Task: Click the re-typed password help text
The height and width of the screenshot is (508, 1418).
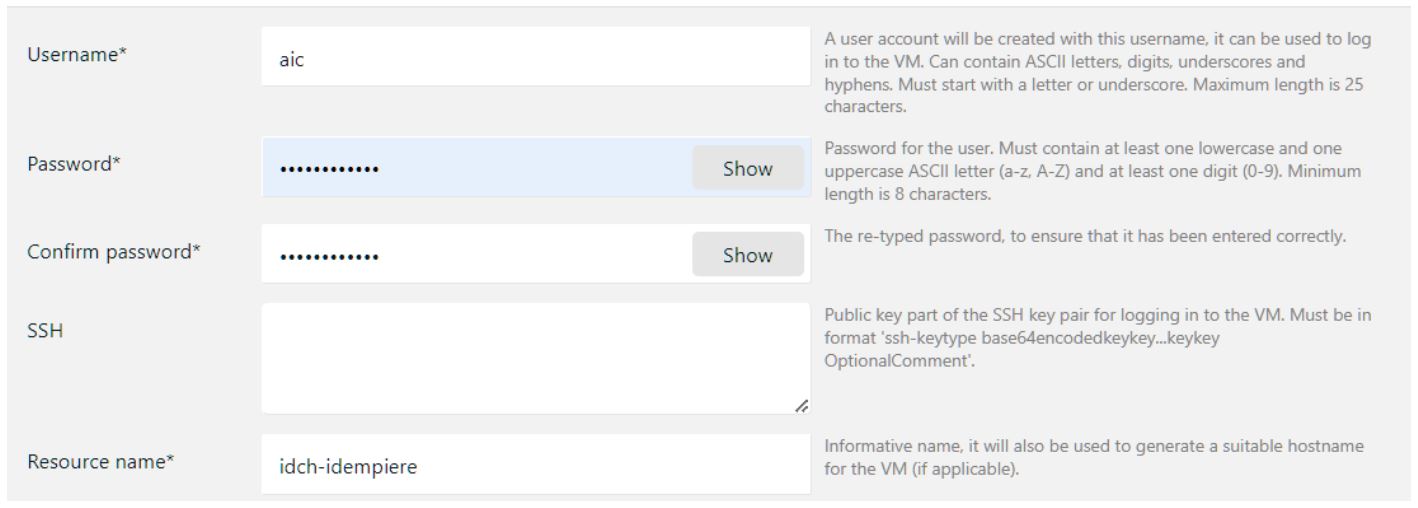Action: [1086, 237]
